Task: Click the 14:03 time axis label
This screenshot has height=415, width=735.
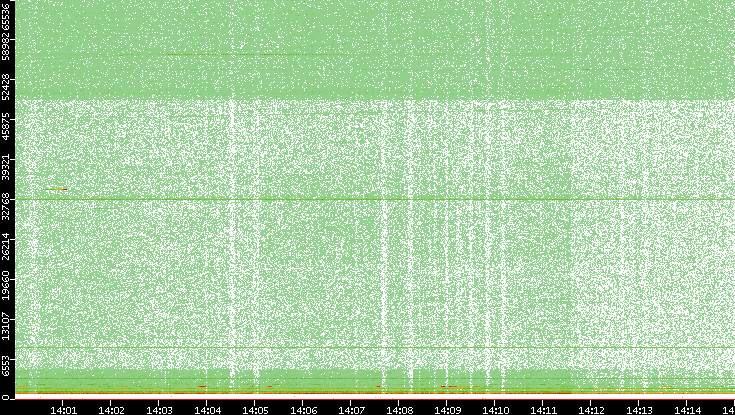Action: [158, 410]
